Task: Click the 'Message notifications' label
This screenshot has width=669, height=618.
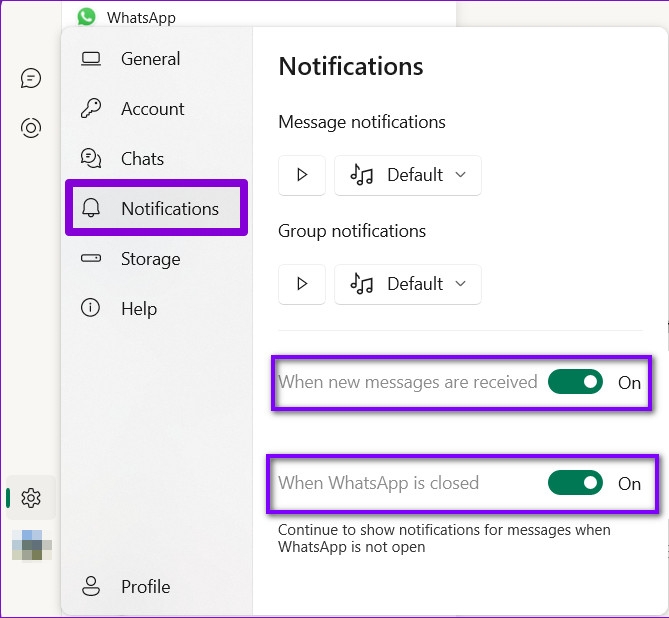Action: (362, 122)
